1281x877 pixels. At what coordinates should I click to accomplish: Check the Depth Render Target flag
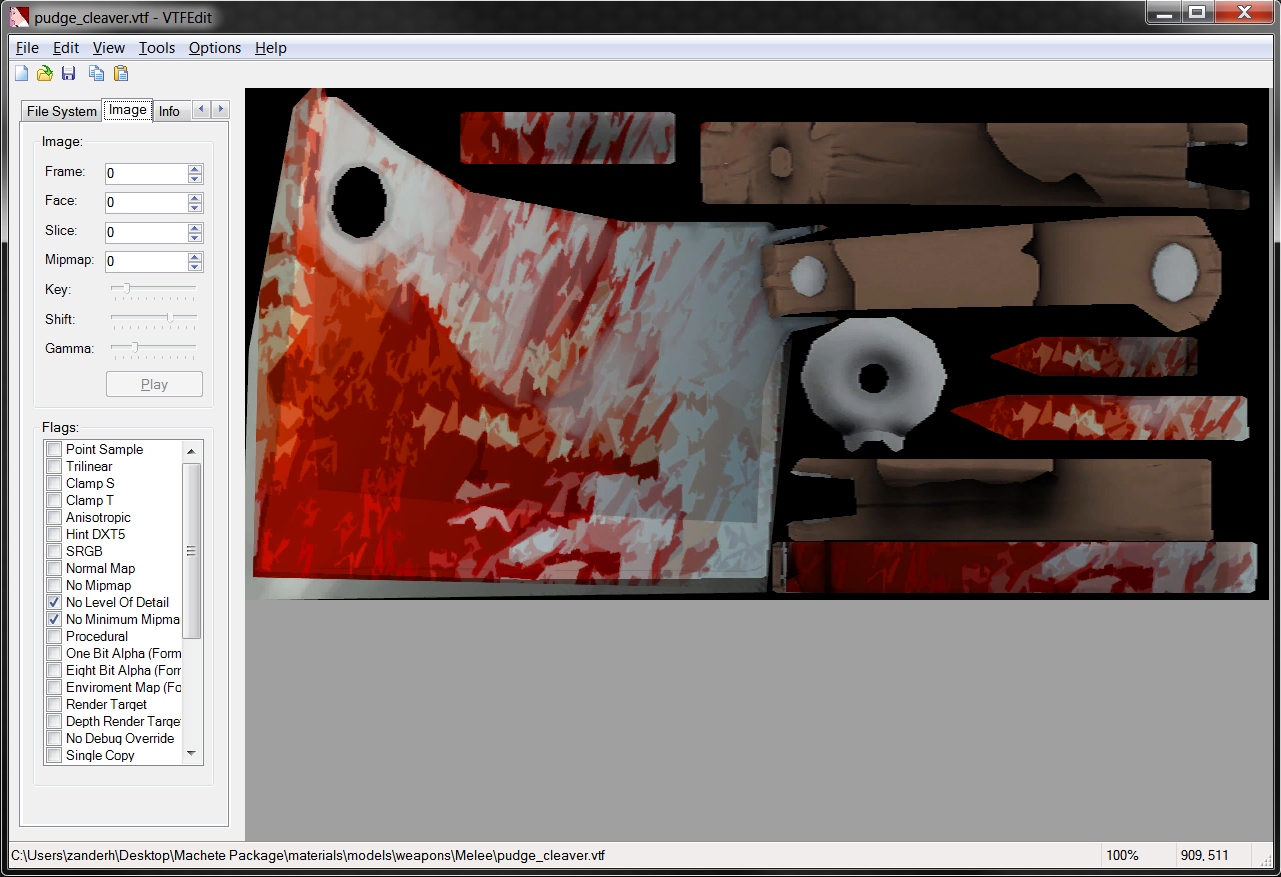[54, 722]
